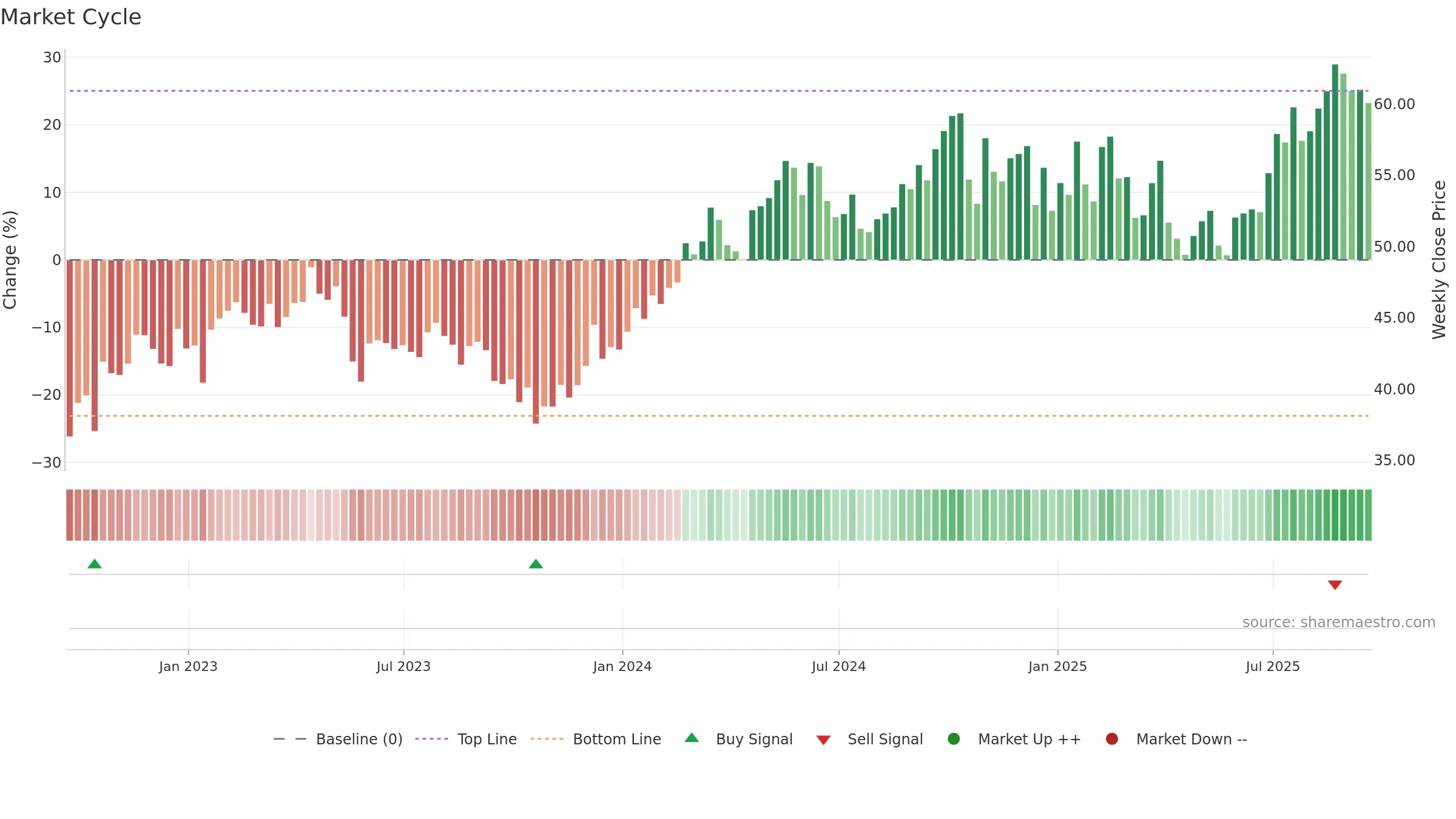Click the Jan 2023 x-axis label
1456x819 pixels.
188,666
